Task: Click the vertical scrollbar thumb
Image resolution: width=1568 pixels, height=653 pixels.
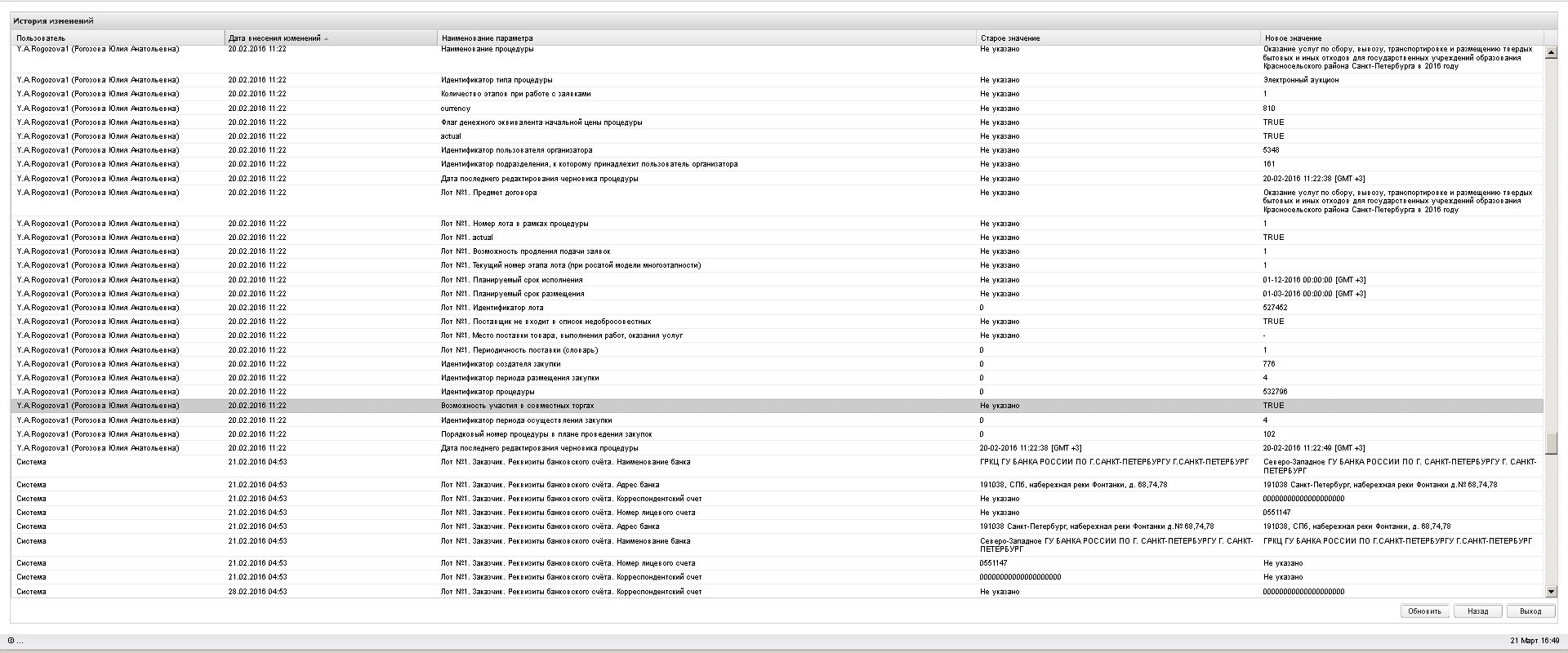Action: [1551, 443]
